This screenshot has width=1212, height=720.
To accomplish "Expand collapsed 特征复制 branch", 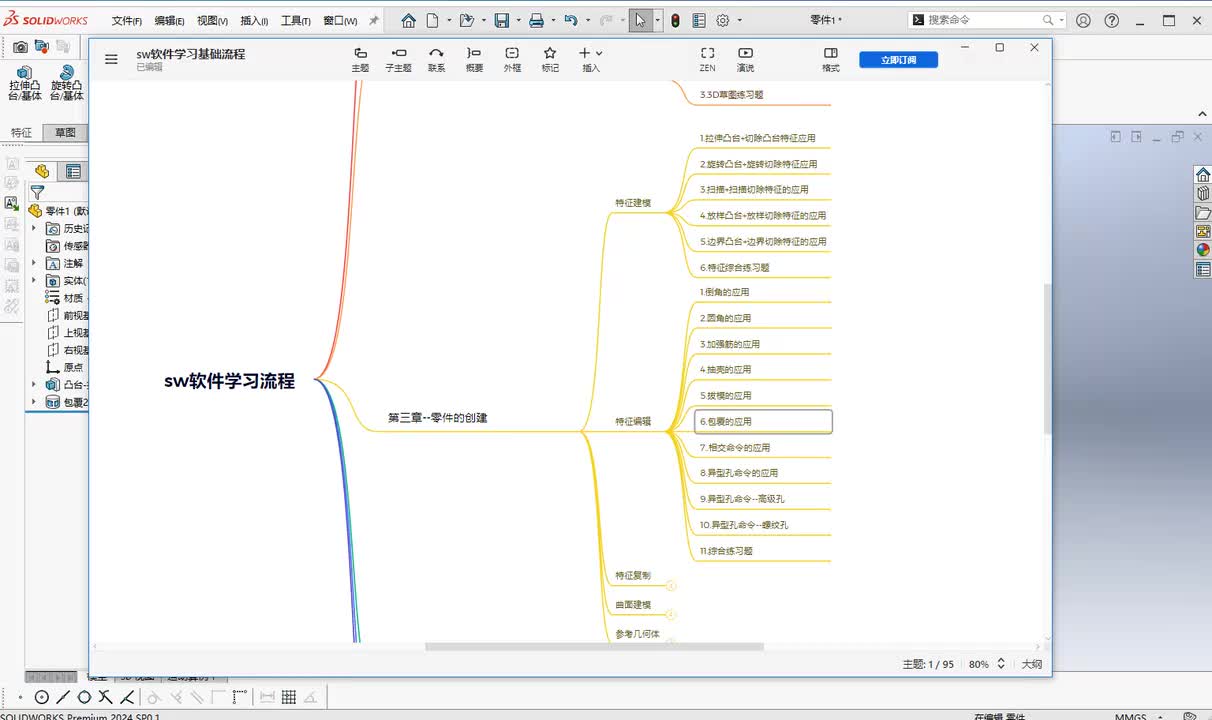I will pyautogui.click(x=671, y=586).
